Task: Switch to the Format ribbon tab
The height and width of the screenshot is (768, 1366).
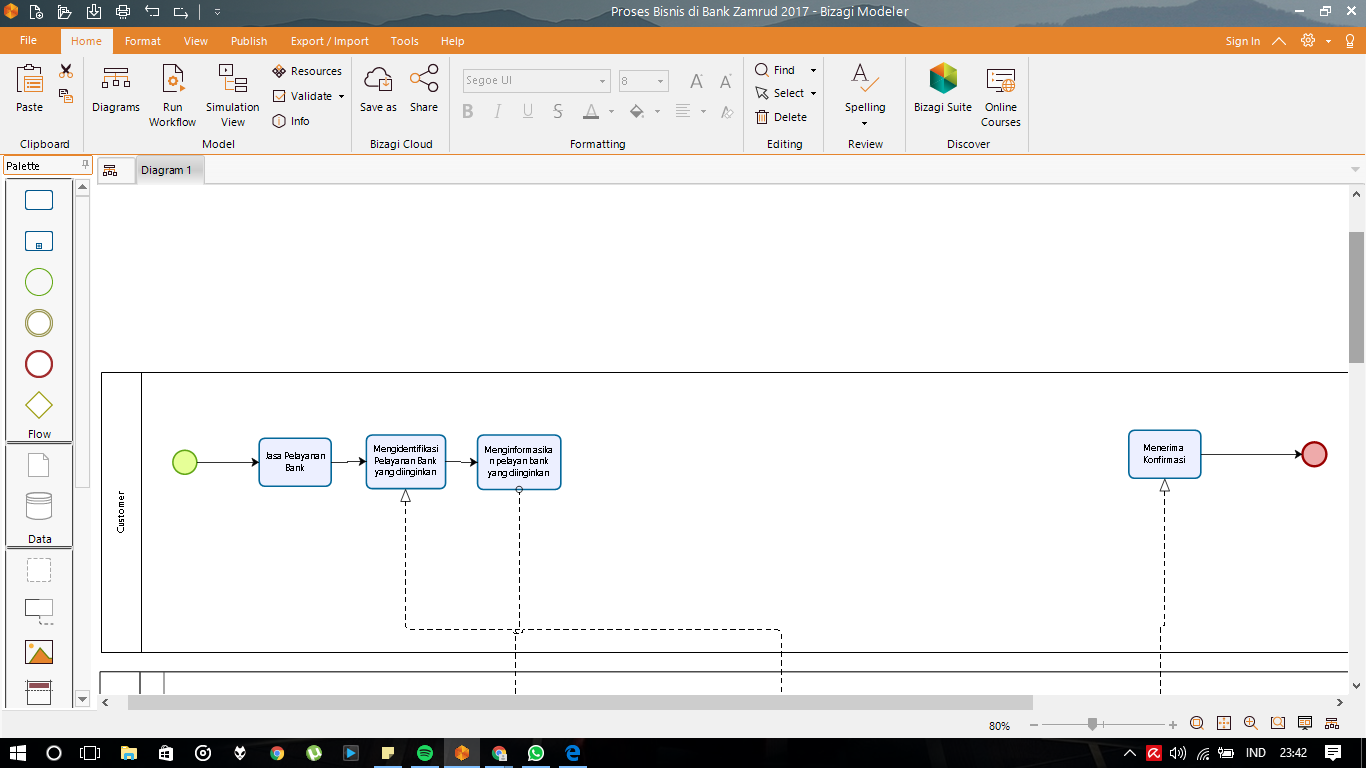Action: [142, 41]
